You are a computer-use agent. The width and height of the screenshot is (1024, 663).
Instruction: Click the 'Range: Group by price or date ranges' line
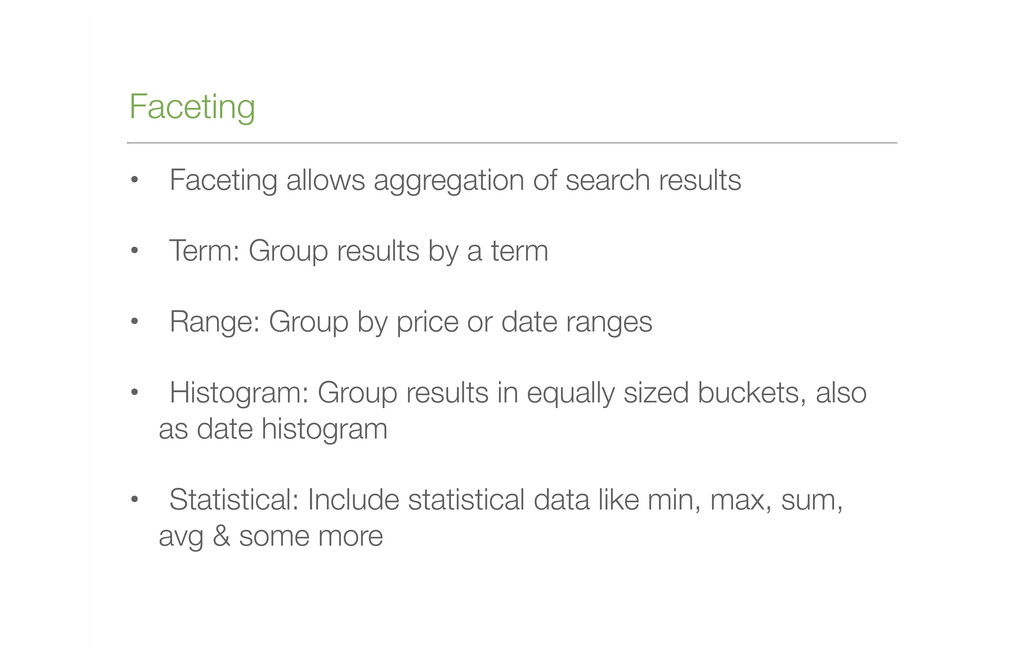coord(411,323)
